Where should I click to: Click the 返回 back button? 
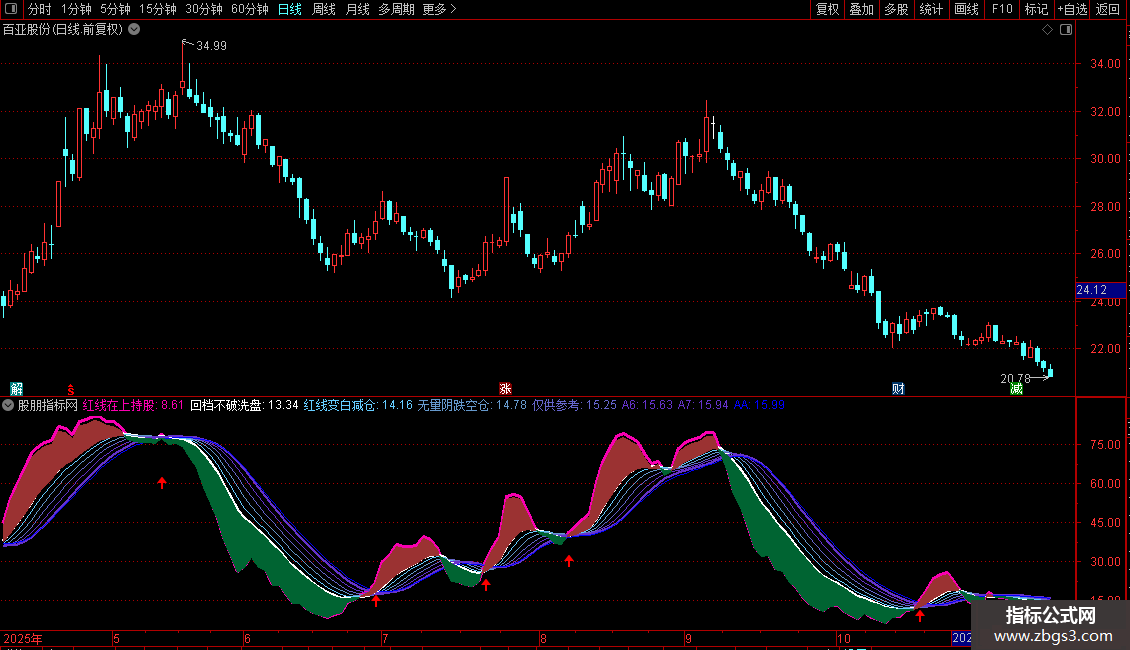tap(1108, 10)
